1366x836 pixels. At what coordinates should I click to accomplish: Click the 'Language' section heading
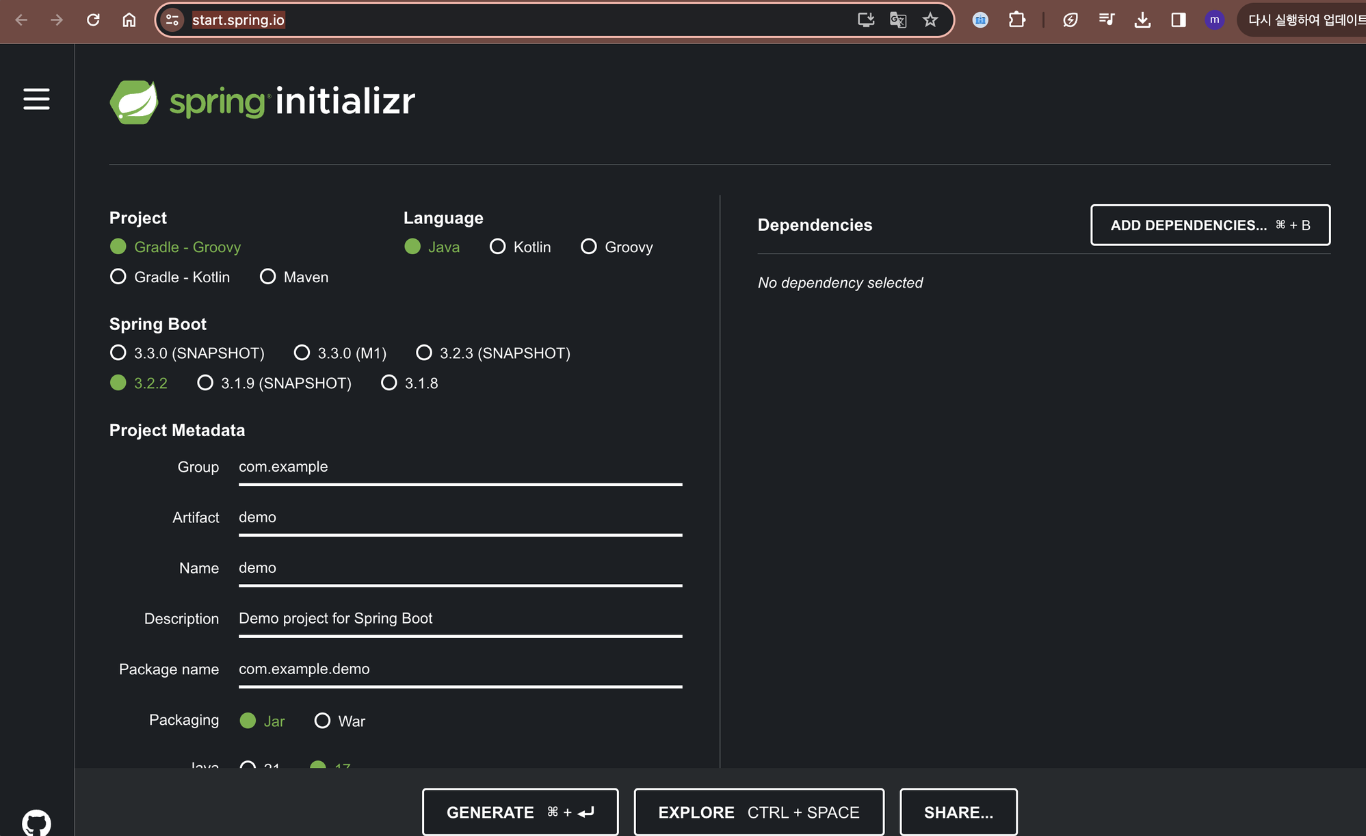tap(443, 218)
